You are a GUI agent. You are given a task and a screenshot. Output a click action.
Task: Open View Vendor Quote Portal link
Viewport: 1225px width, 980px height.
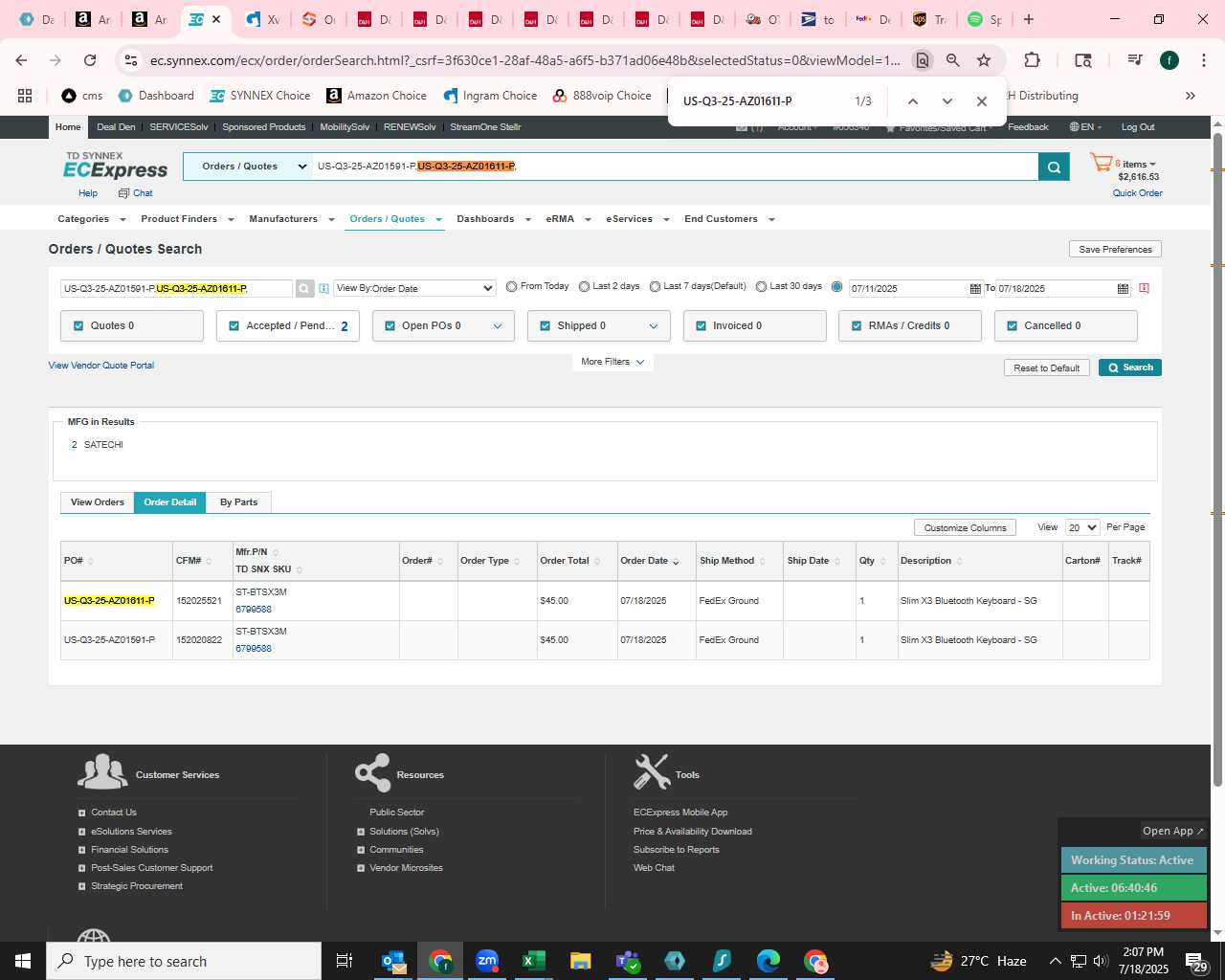click(x=101, y=366)
